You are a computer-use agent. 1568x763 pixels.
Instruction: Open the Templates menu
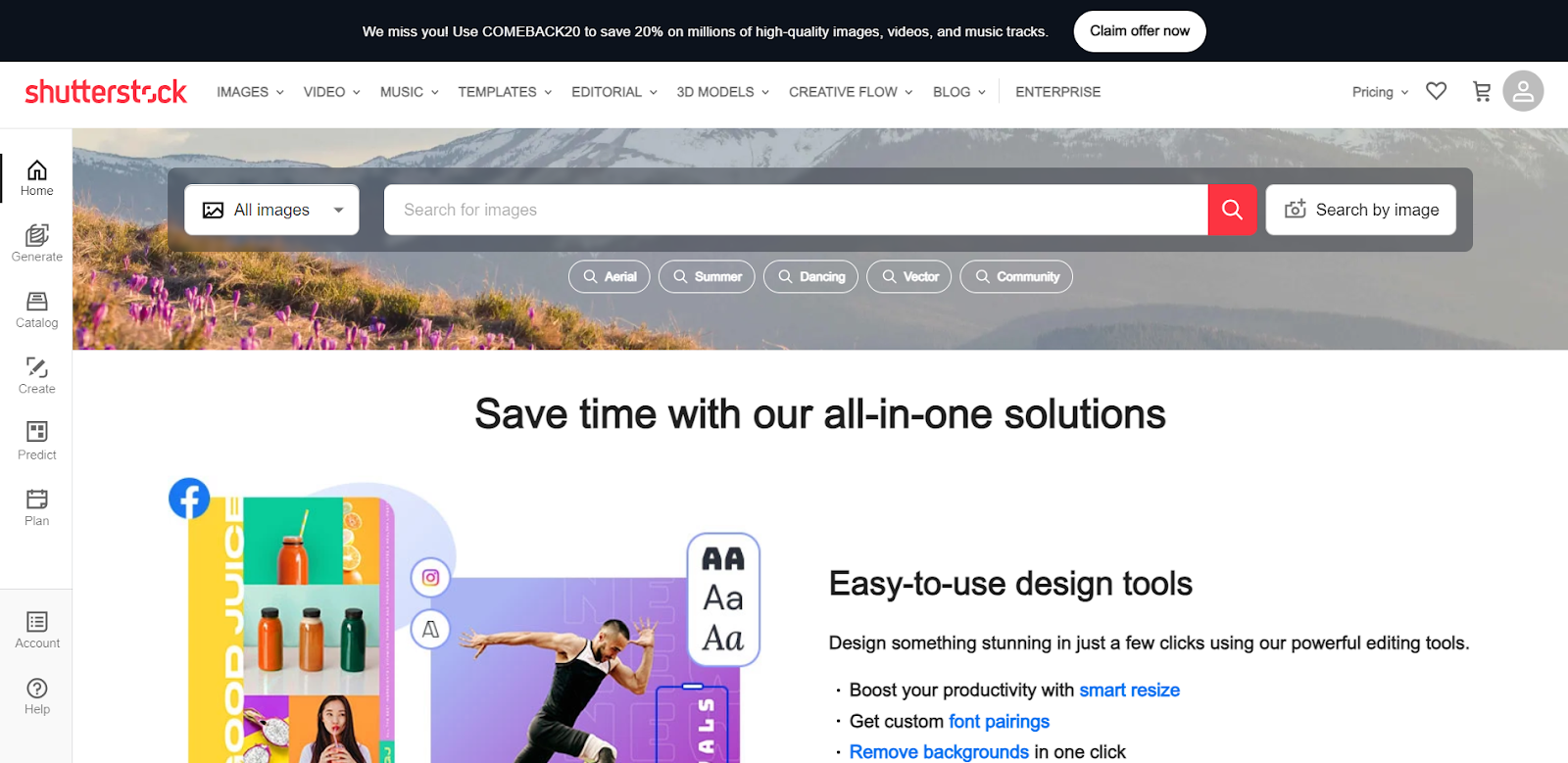[x=505, y=92]
